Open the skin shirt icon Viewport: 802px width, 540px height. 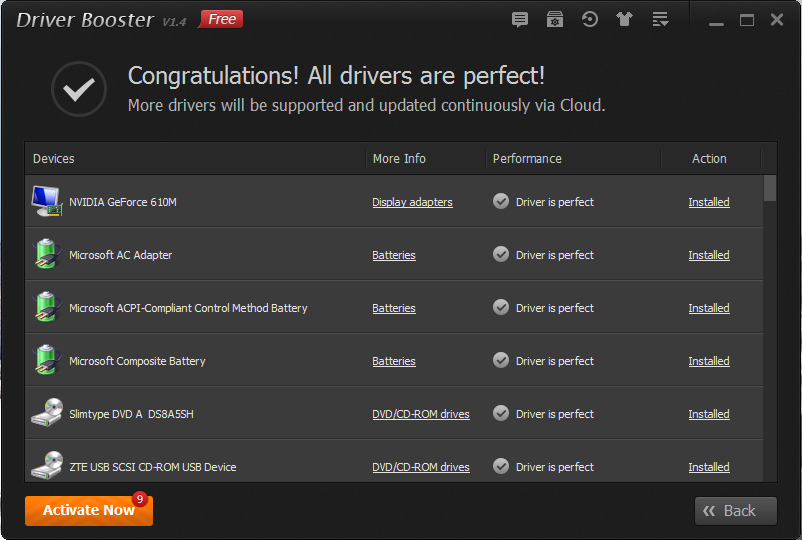tap(625, 19)
